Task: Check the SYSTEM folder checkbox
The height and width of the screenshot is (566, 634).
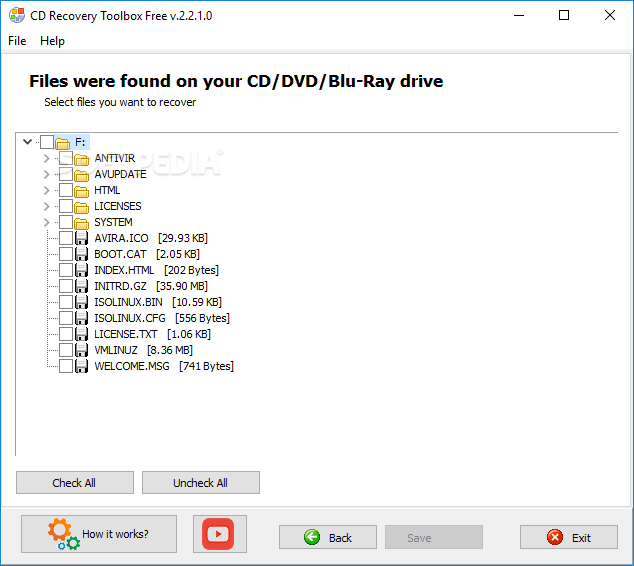Action: 66,222
